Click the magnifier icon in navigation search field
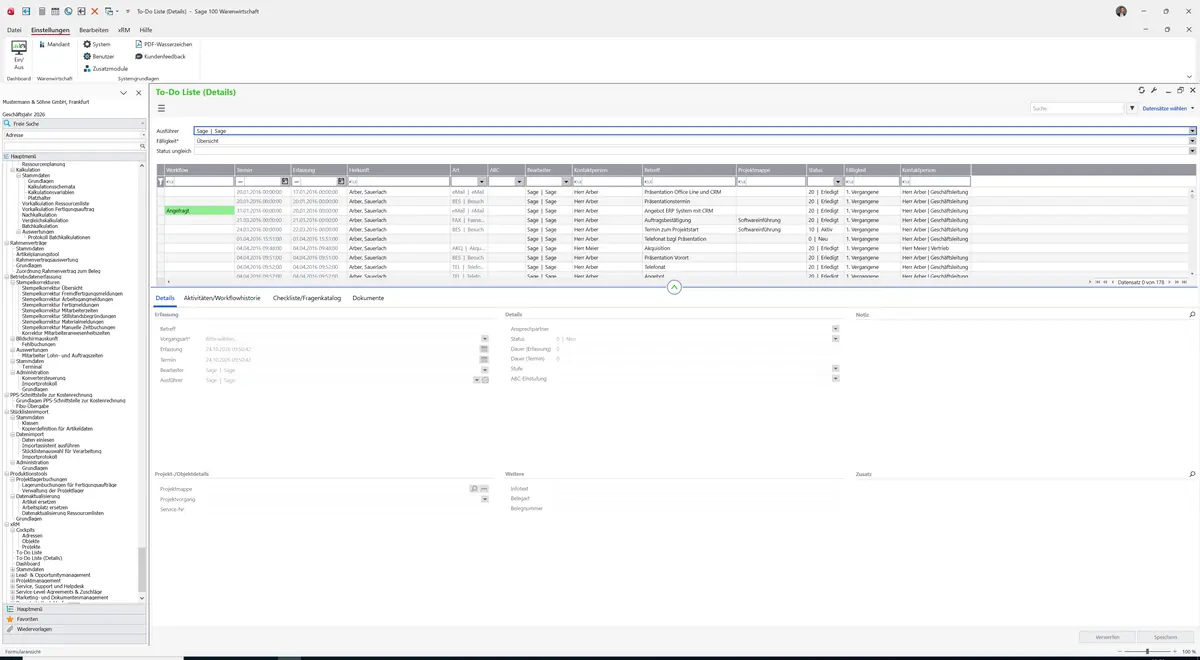The image size is (1200, 660). click(143, 146)
